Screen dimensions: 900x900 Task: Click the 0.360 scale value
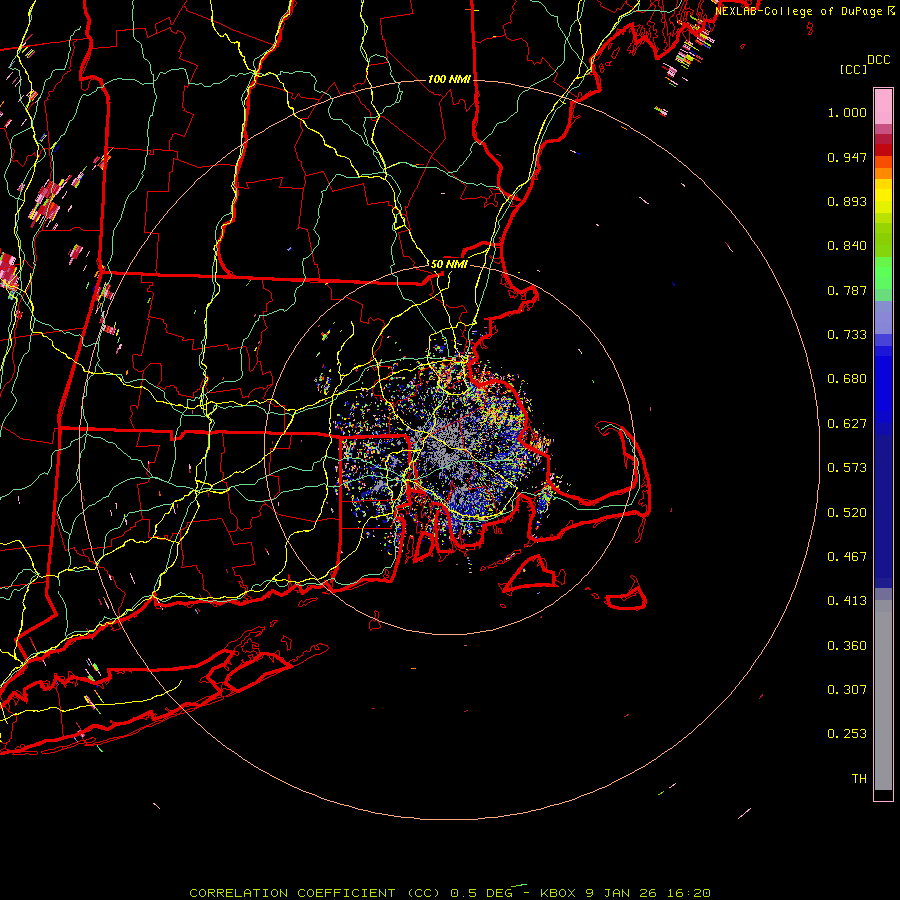(x=847, y=646)
